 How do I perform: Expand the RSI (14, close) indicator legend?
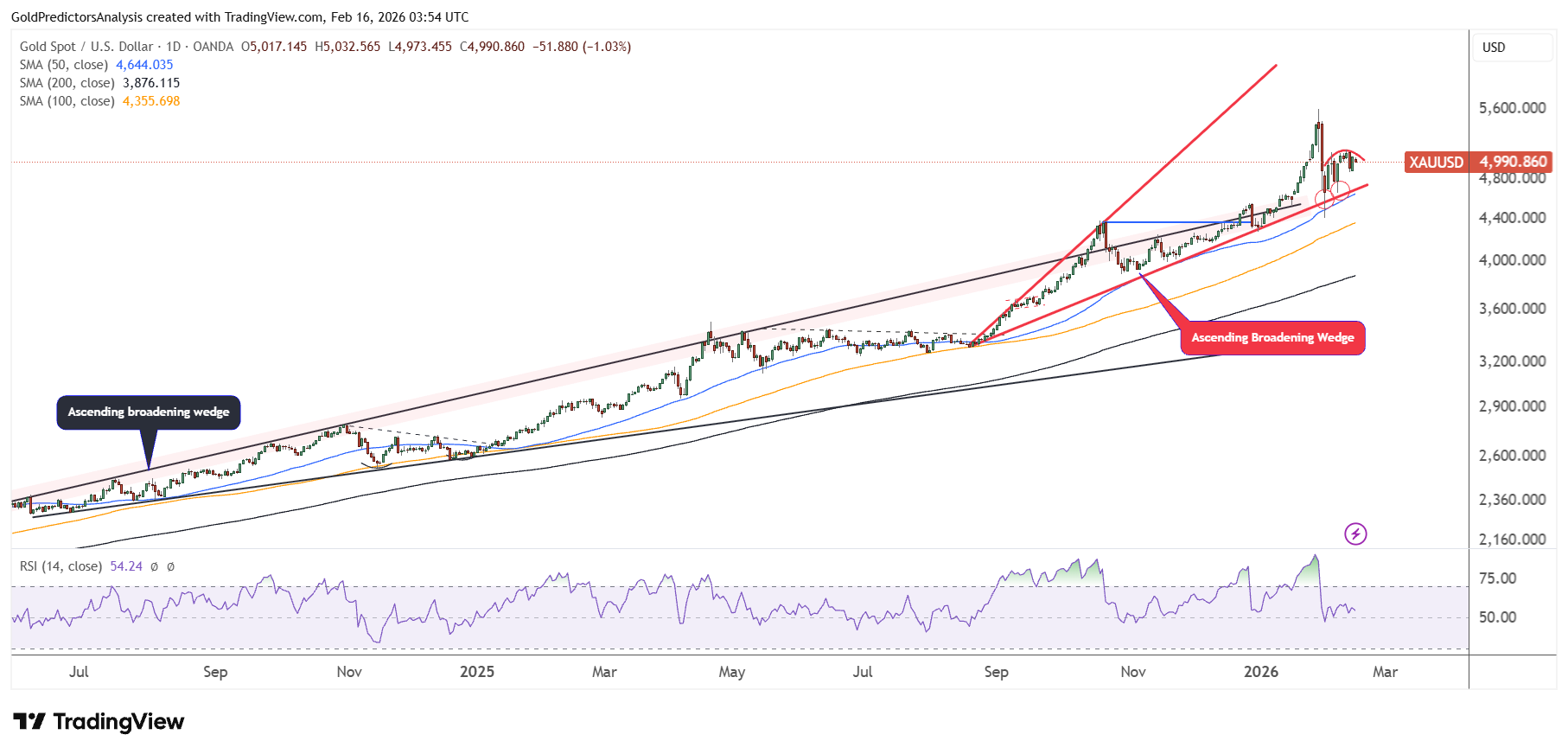pyautogui.click(x=61, y=566)
